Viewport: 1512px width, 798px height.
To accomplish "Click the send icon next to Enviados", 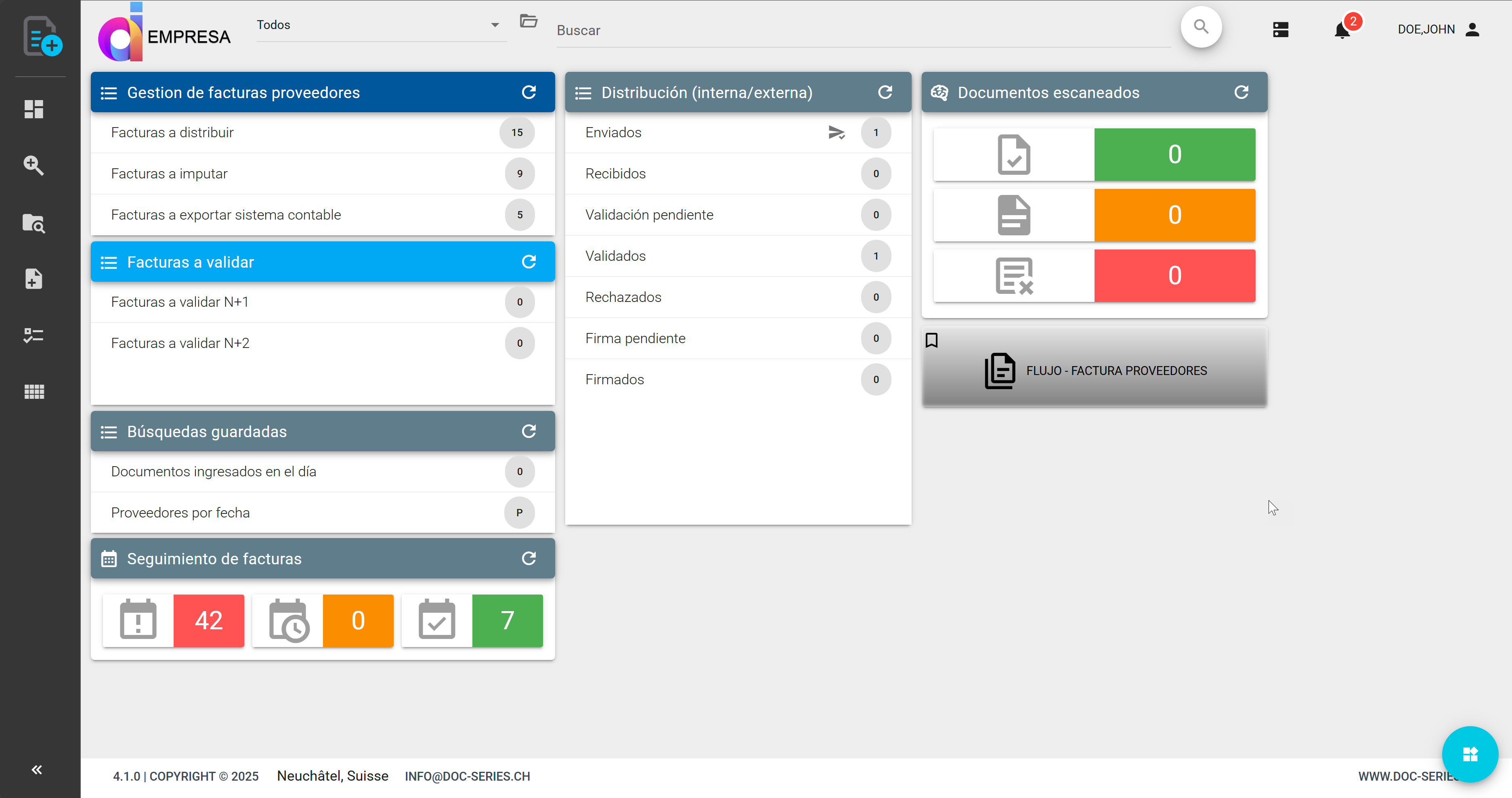I will 837,133.
